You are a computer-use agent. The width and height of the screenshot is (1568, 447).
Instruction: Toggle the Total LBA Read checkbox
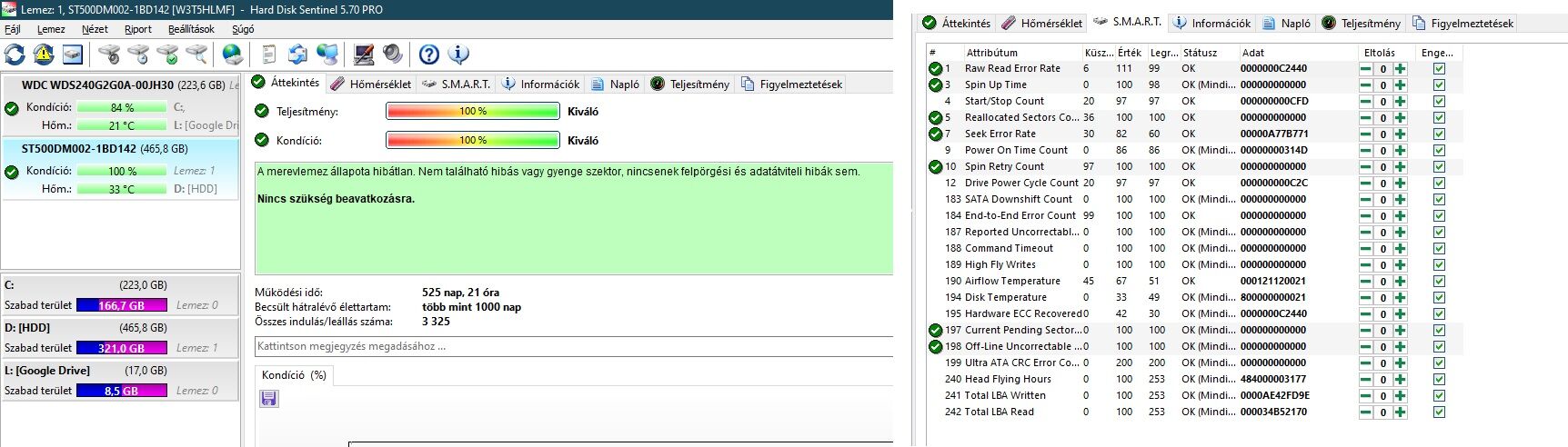point(1439,412)
